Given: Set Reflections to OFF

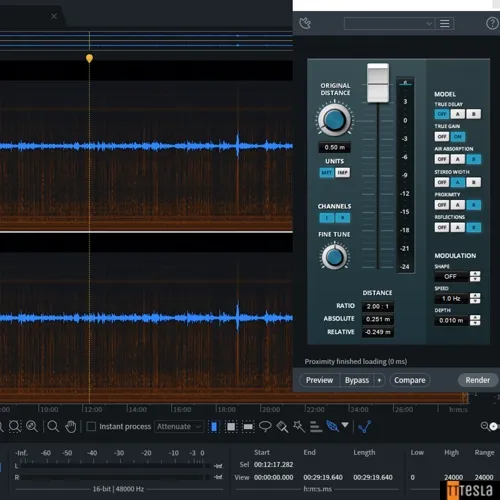Looking at the screenshot, I should click(x=442, y=227).
